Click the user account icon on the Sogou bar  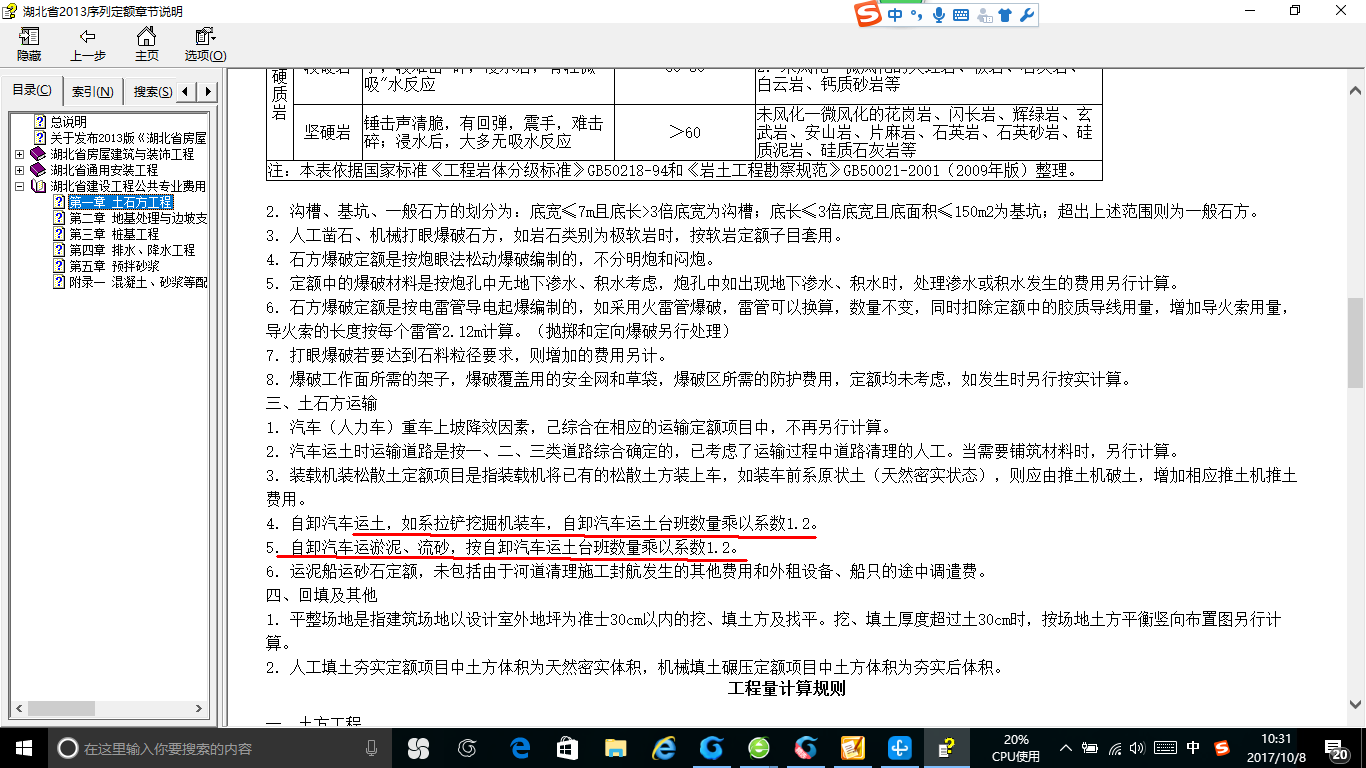(x=984, y=15)
